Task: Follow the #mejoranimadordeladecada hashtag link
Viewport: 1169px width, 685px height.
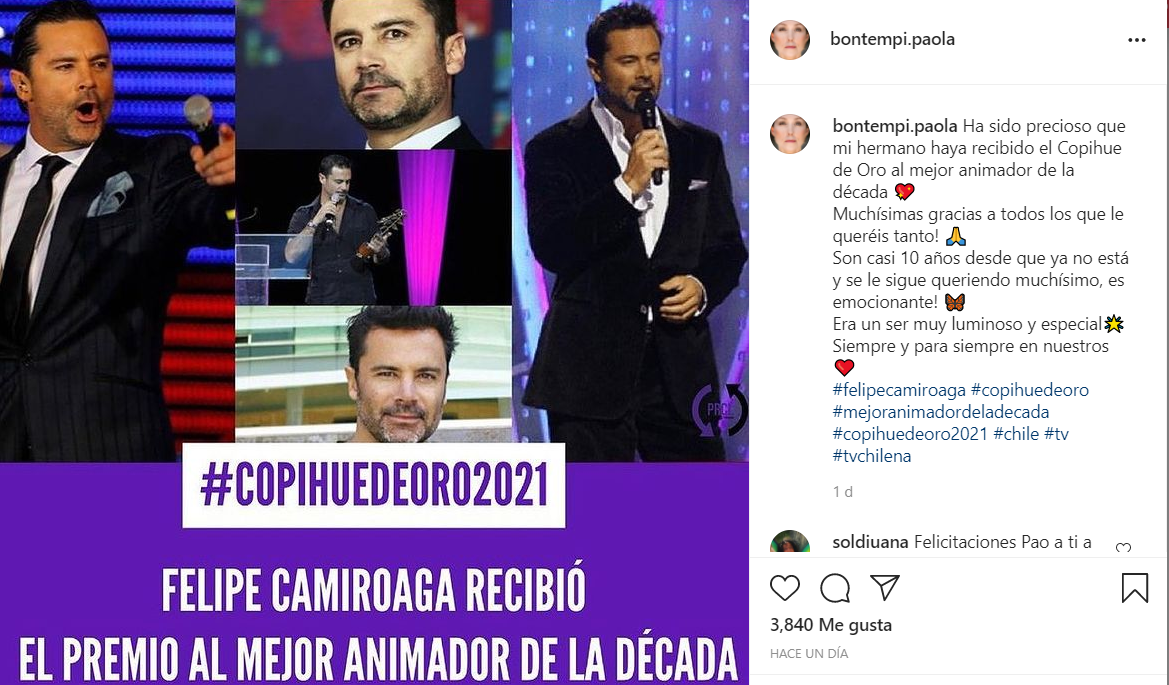Action: [x=941, y=411]
